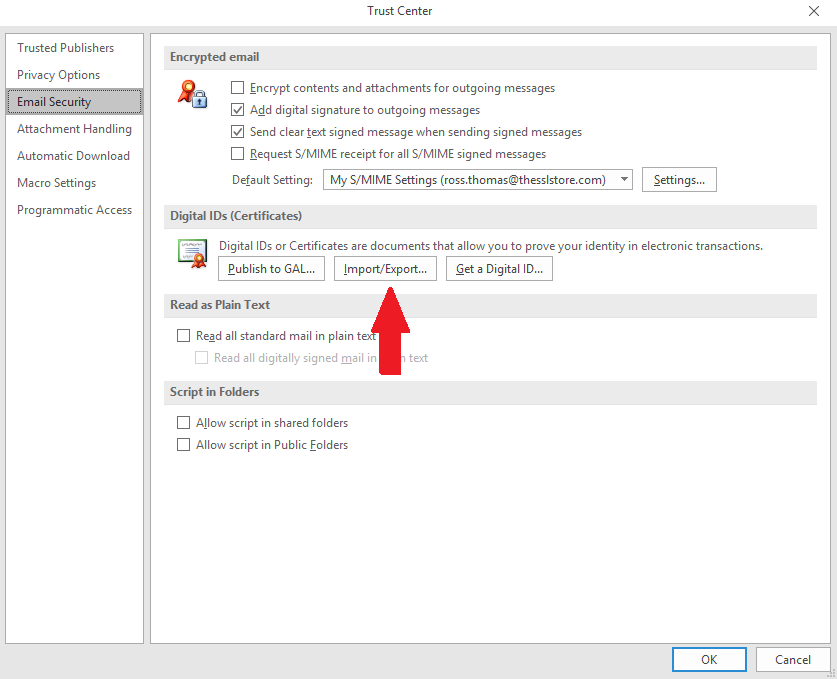Image resolution: width=837 pixels, height=679 pixels.
Task: Click the encrypted email ribbon-and-lock icon
Action: (x=192, y=94)
